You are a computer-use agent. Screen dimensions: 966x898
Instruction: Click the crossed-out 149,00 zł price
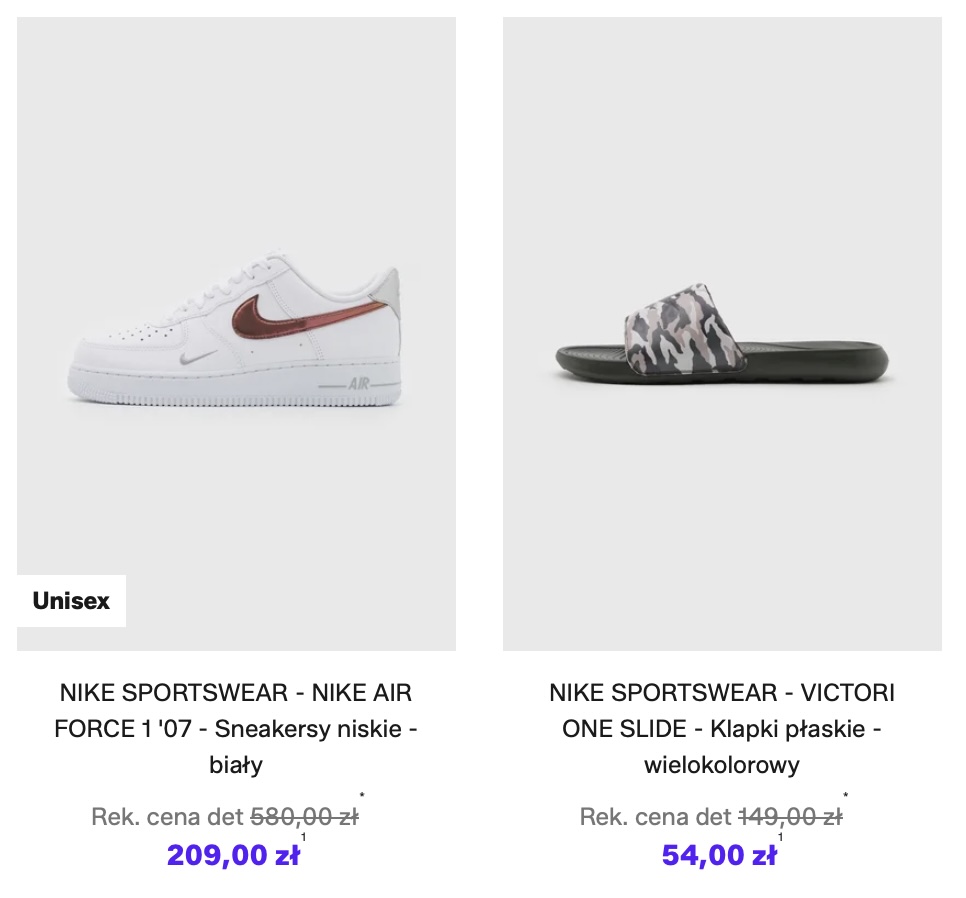[789, 817]
